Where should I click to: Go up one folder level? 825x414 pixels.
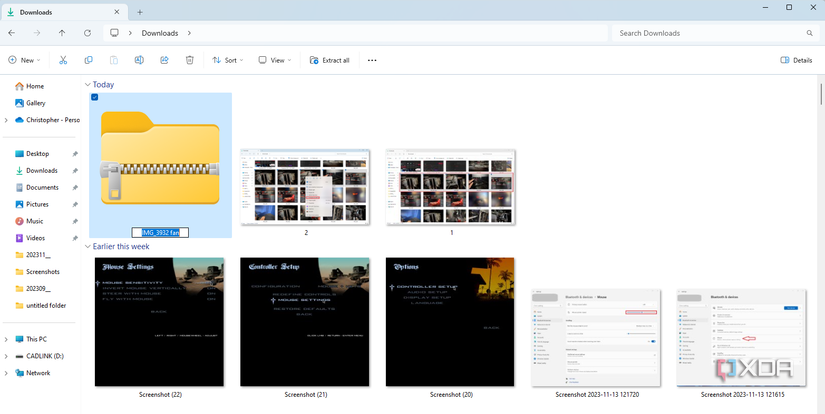[62, 33]
